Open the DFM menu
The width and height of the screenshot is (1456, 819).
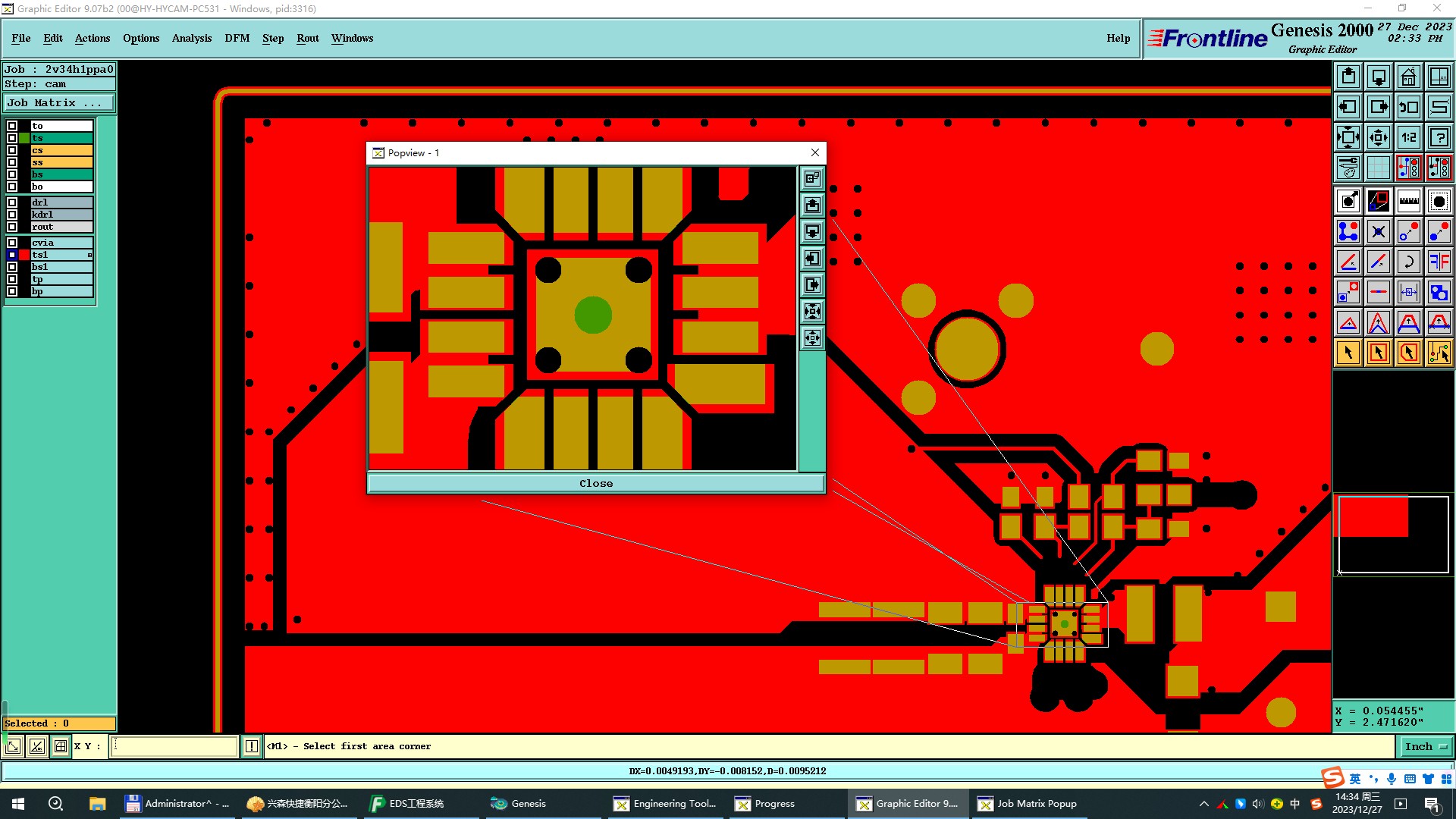[237, 38]
